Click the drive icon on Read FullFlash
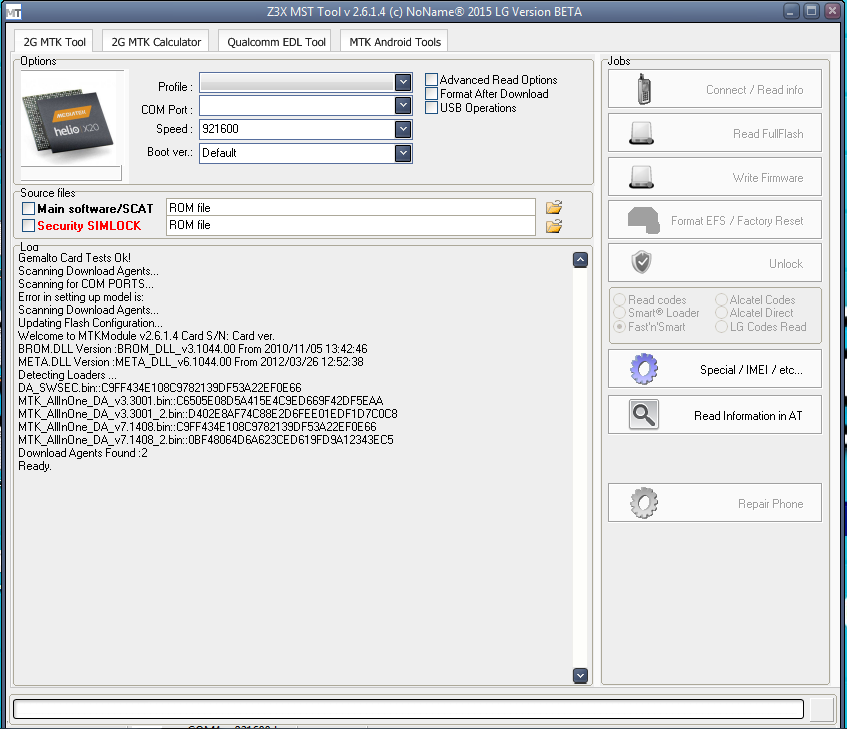 pyautogui.click(x=642, y=133)
